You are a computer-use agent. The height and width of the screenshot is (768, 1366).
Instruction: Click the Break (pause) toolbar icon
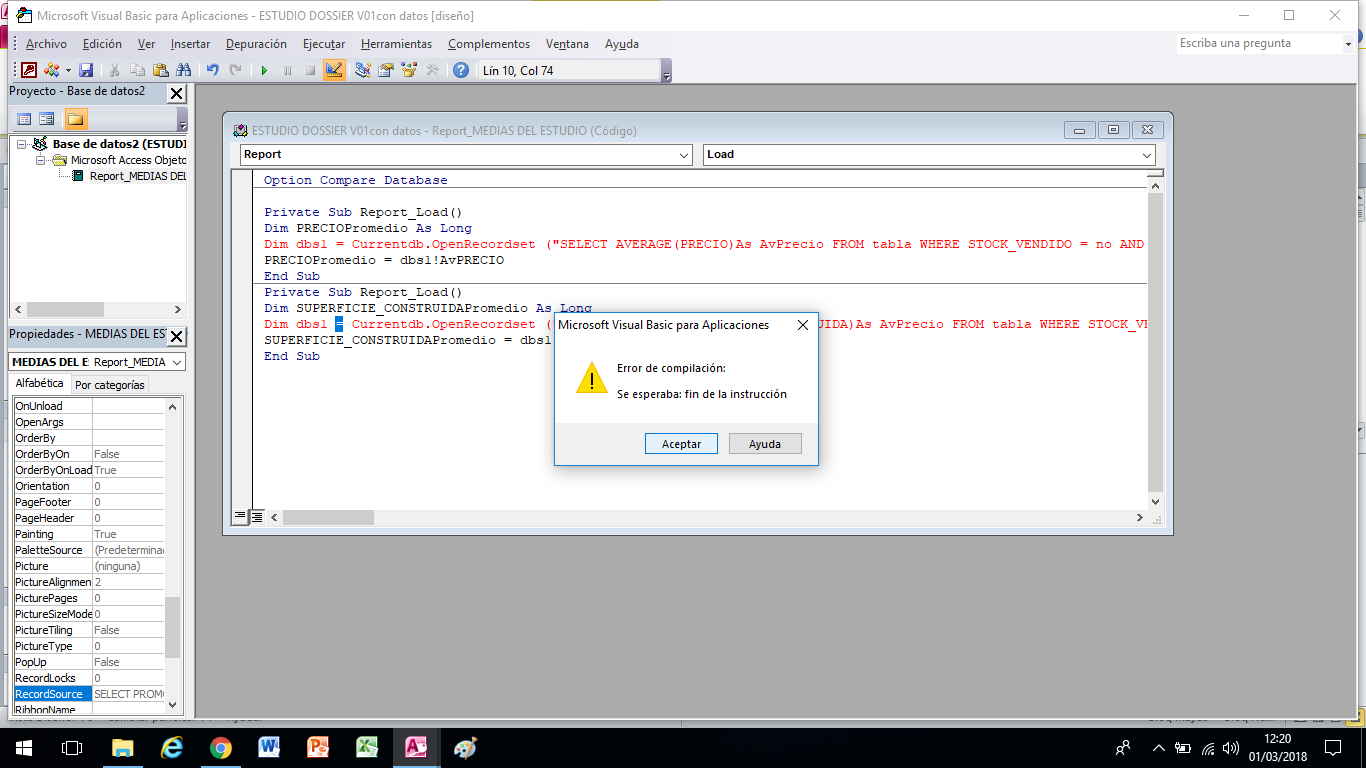[x=287, y=70]
